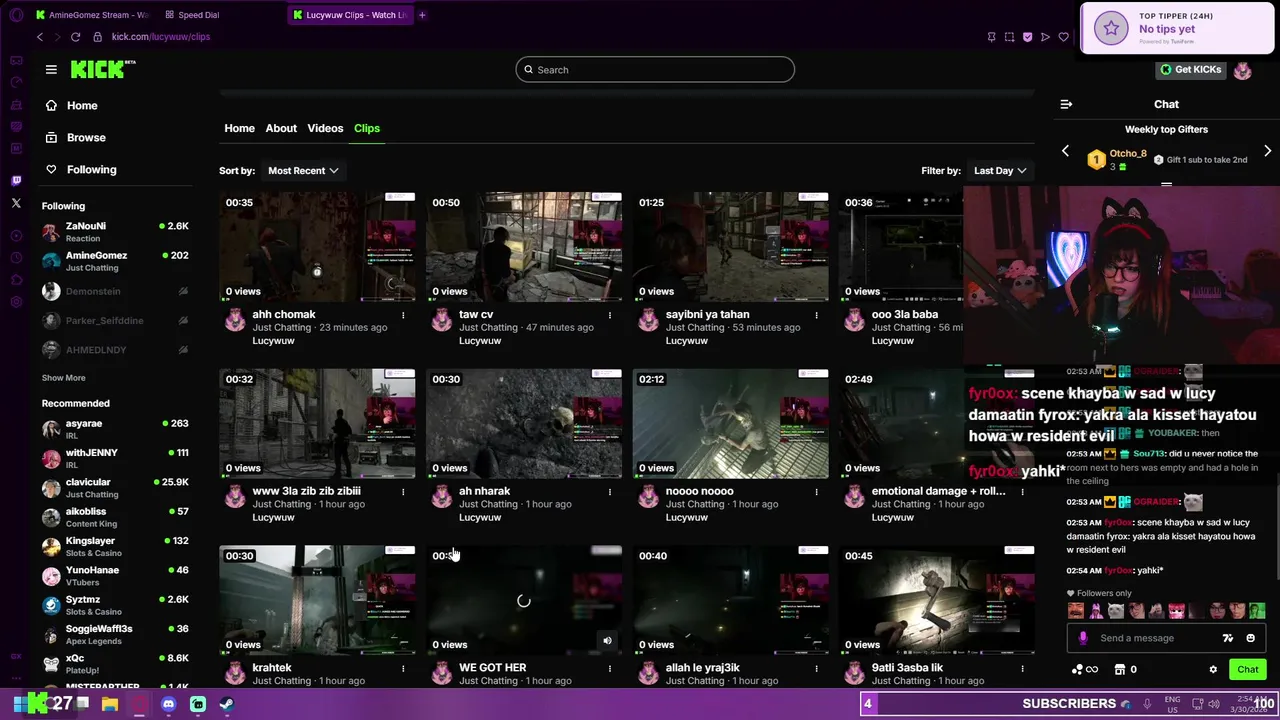
Task: Click the green Chat send button
Action: tap(1248, 670)
